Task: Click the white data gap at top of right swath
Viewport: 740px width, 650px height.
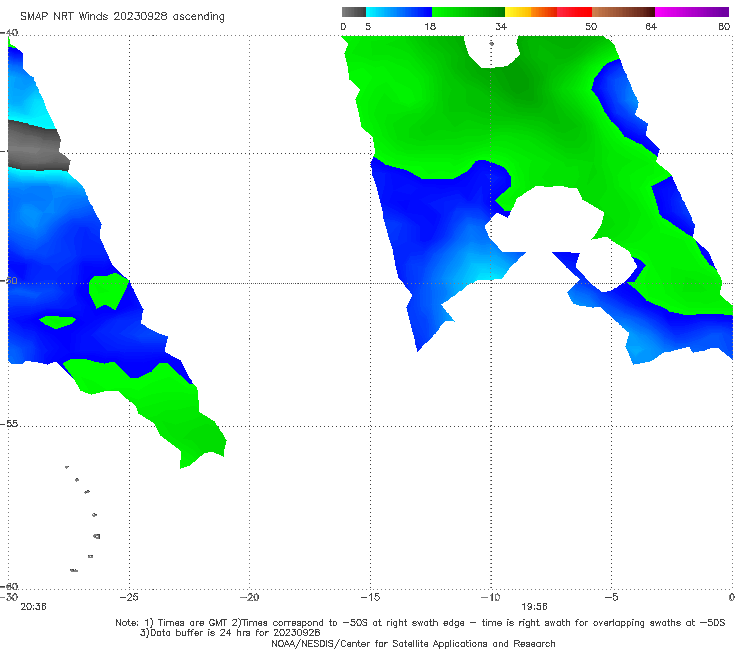Action: click(491, 51)
